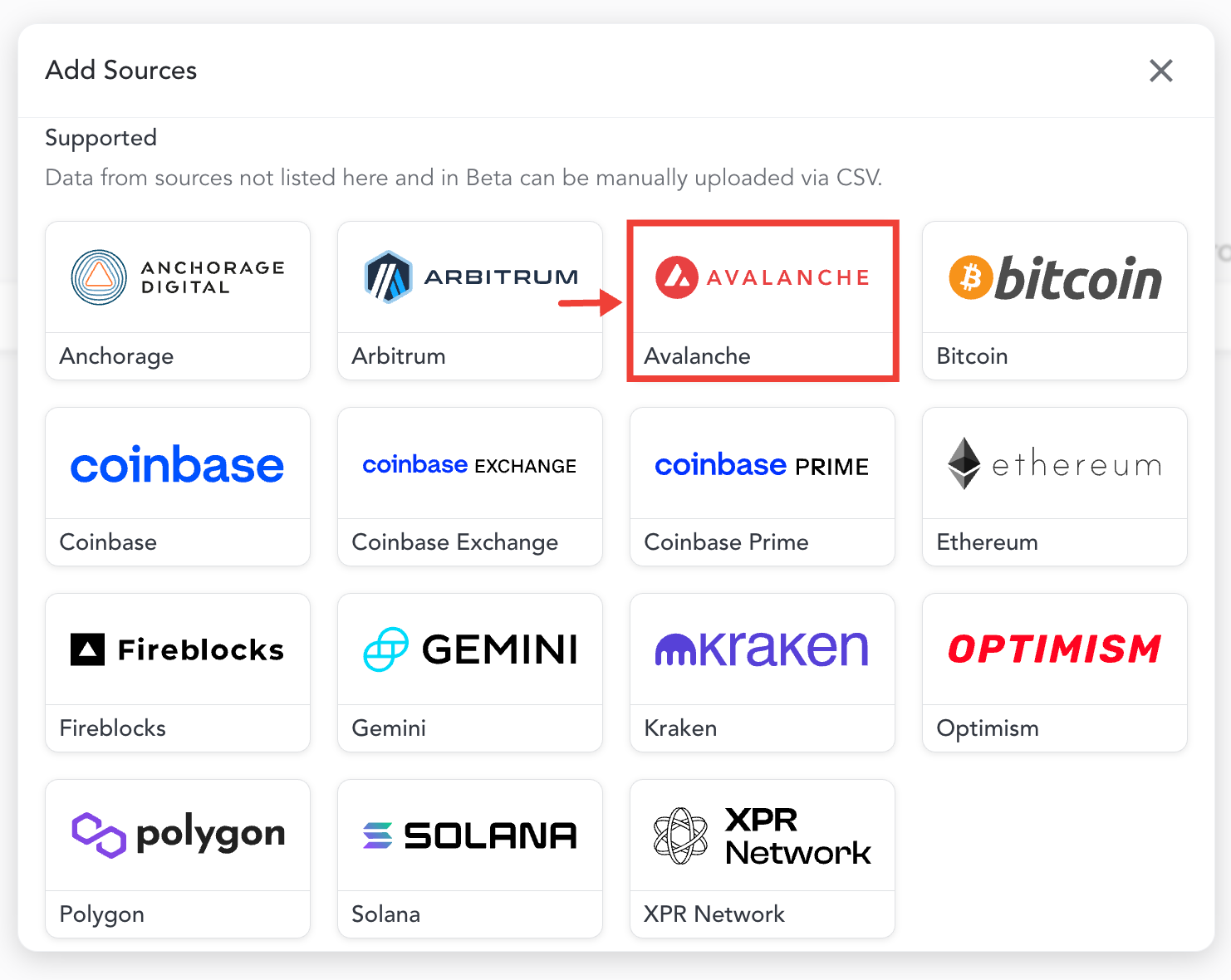Select the Coinbase Prime tile

762,488
